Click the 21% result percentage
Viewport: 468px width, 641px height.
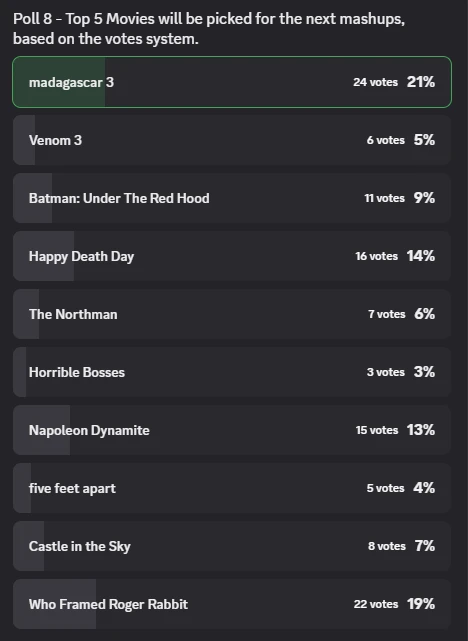coord(421,82)
